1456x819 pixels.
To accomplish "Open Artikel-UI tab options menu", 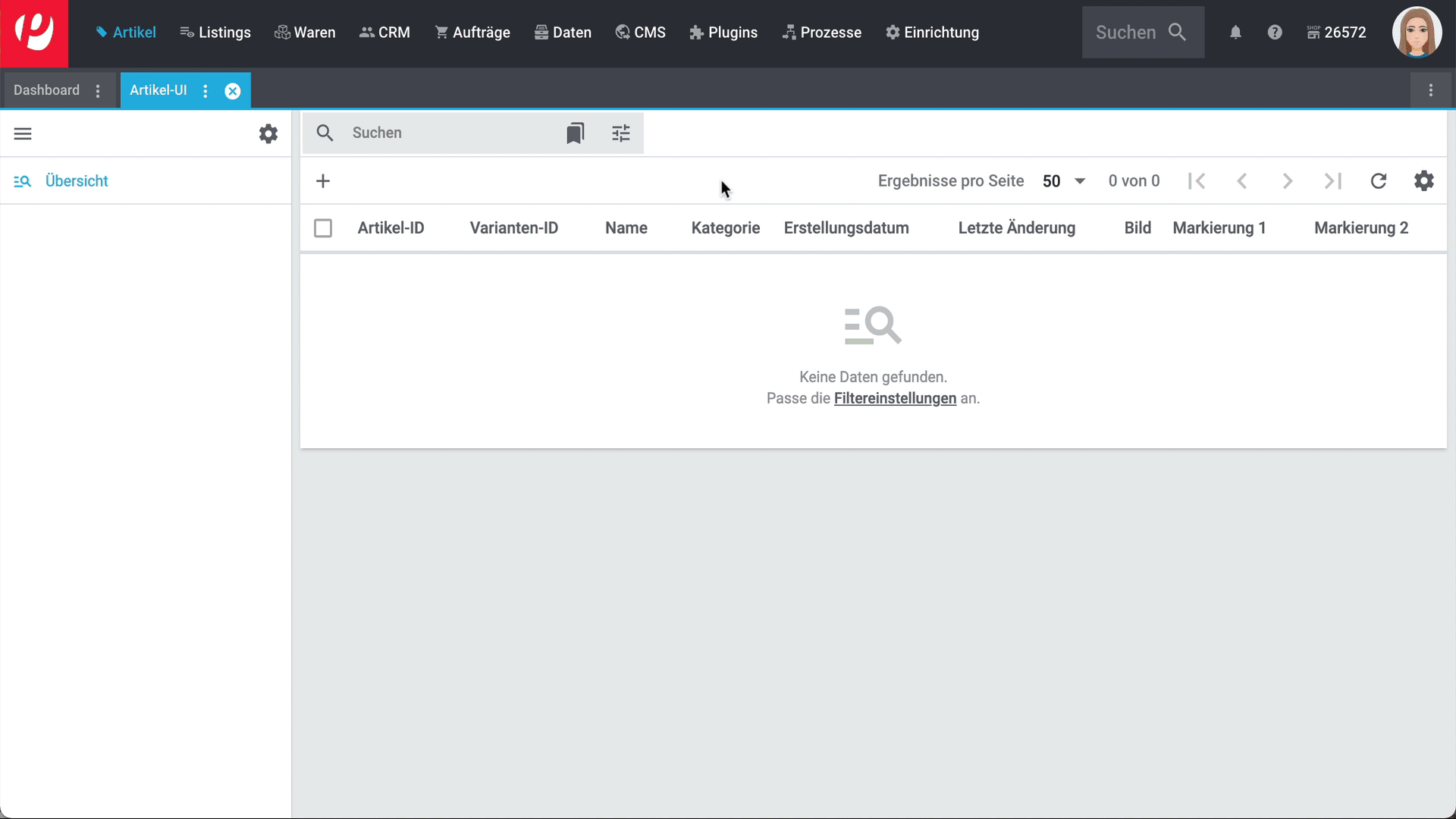I will 206,91.
